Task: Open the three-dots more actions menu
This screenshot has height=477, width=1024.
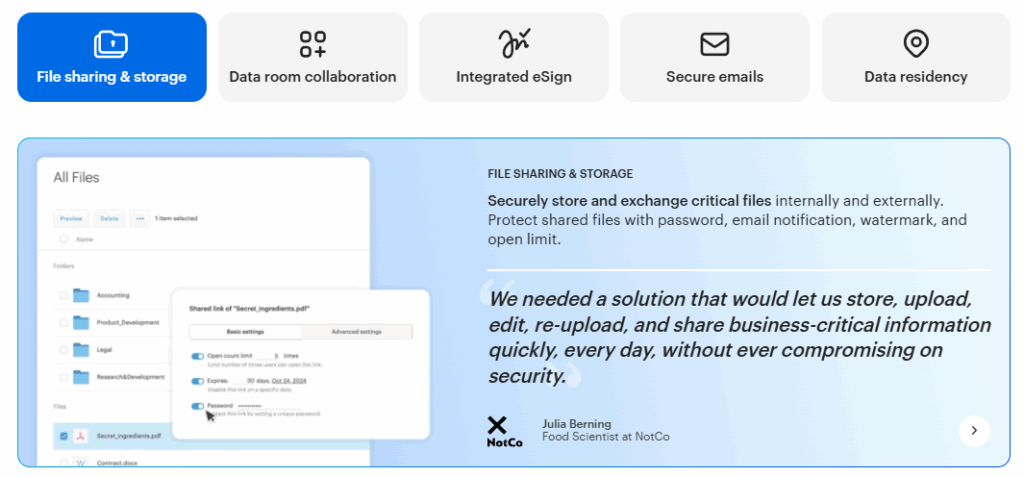Action: (140, 218)
